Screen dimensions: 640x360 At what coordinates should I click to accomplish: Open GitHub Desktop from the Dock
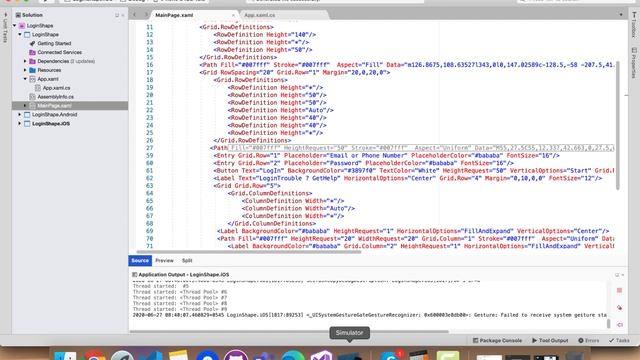(x=236, y=355)
